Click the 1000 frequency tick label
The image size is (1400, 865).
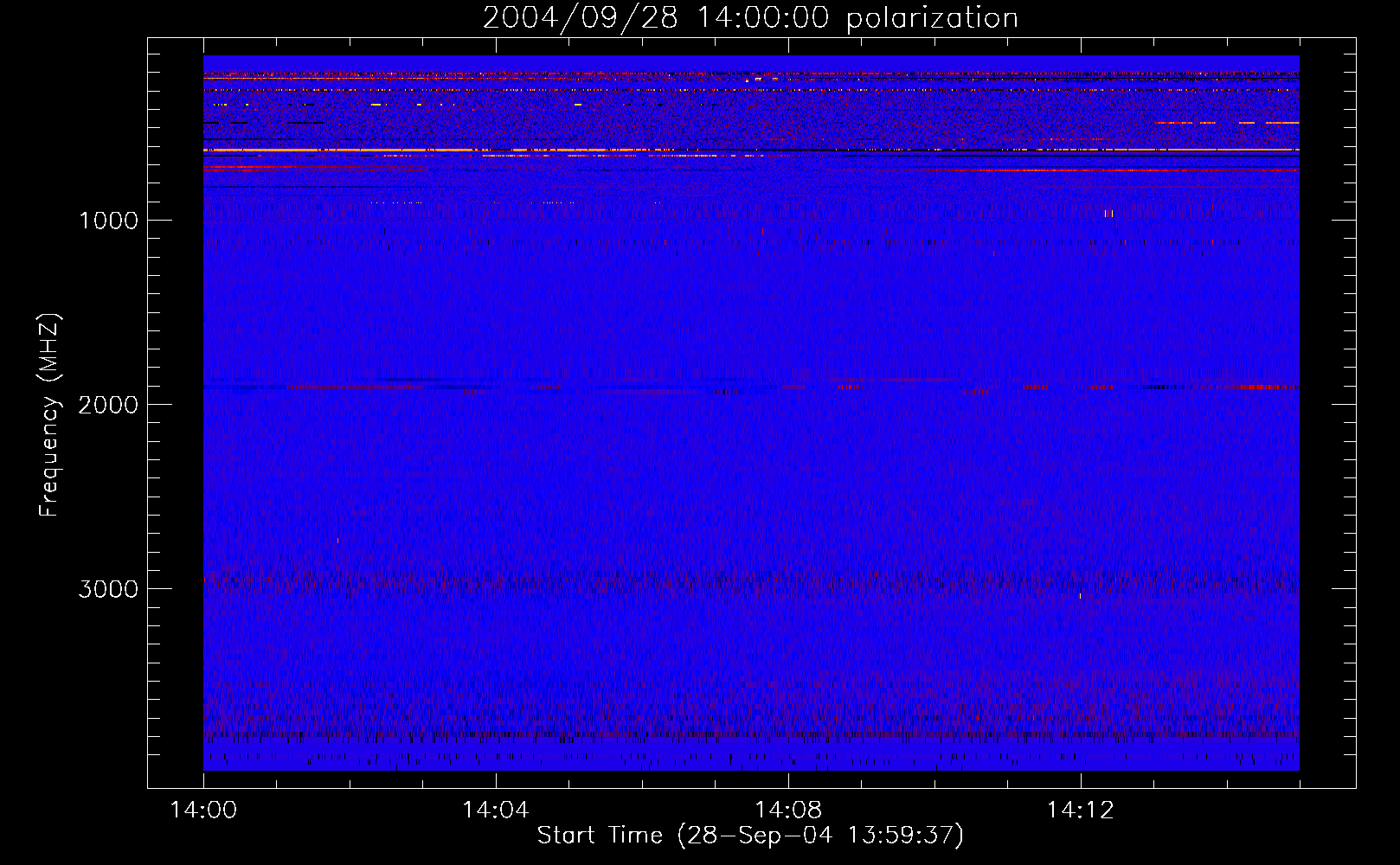(x=108, y=221)
